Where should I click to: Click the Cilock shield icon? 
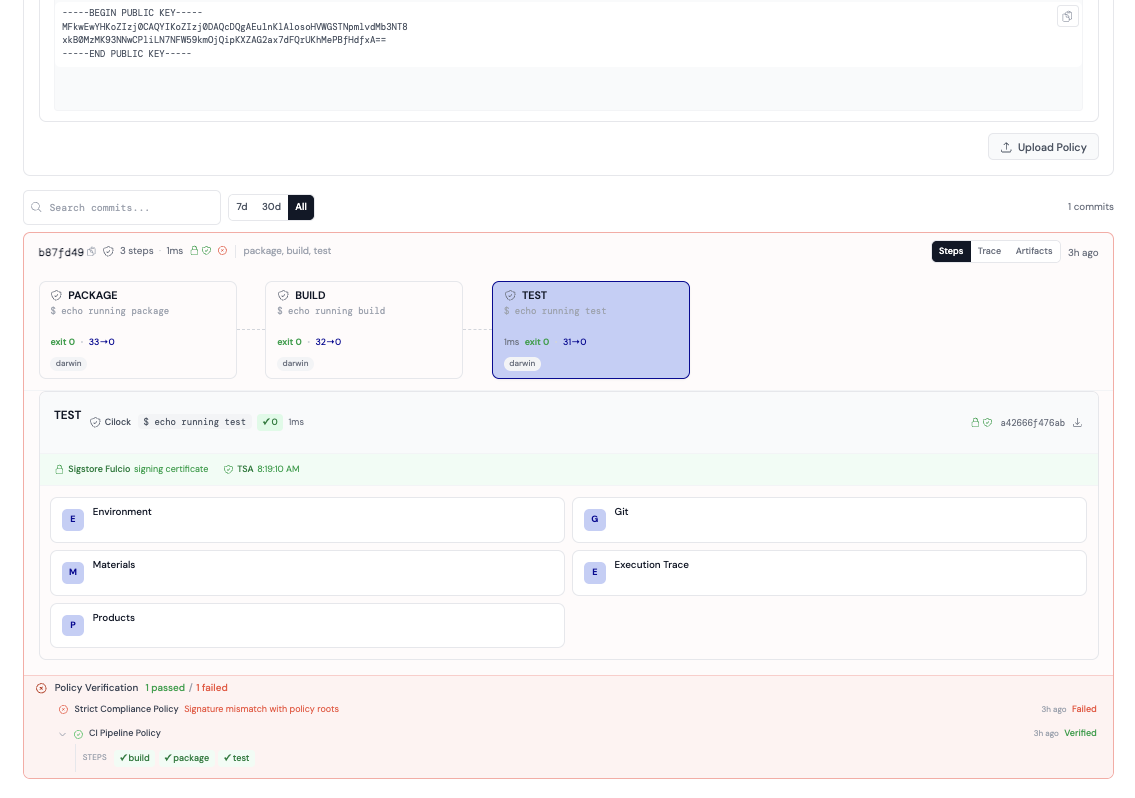click(x=95, y=422)
